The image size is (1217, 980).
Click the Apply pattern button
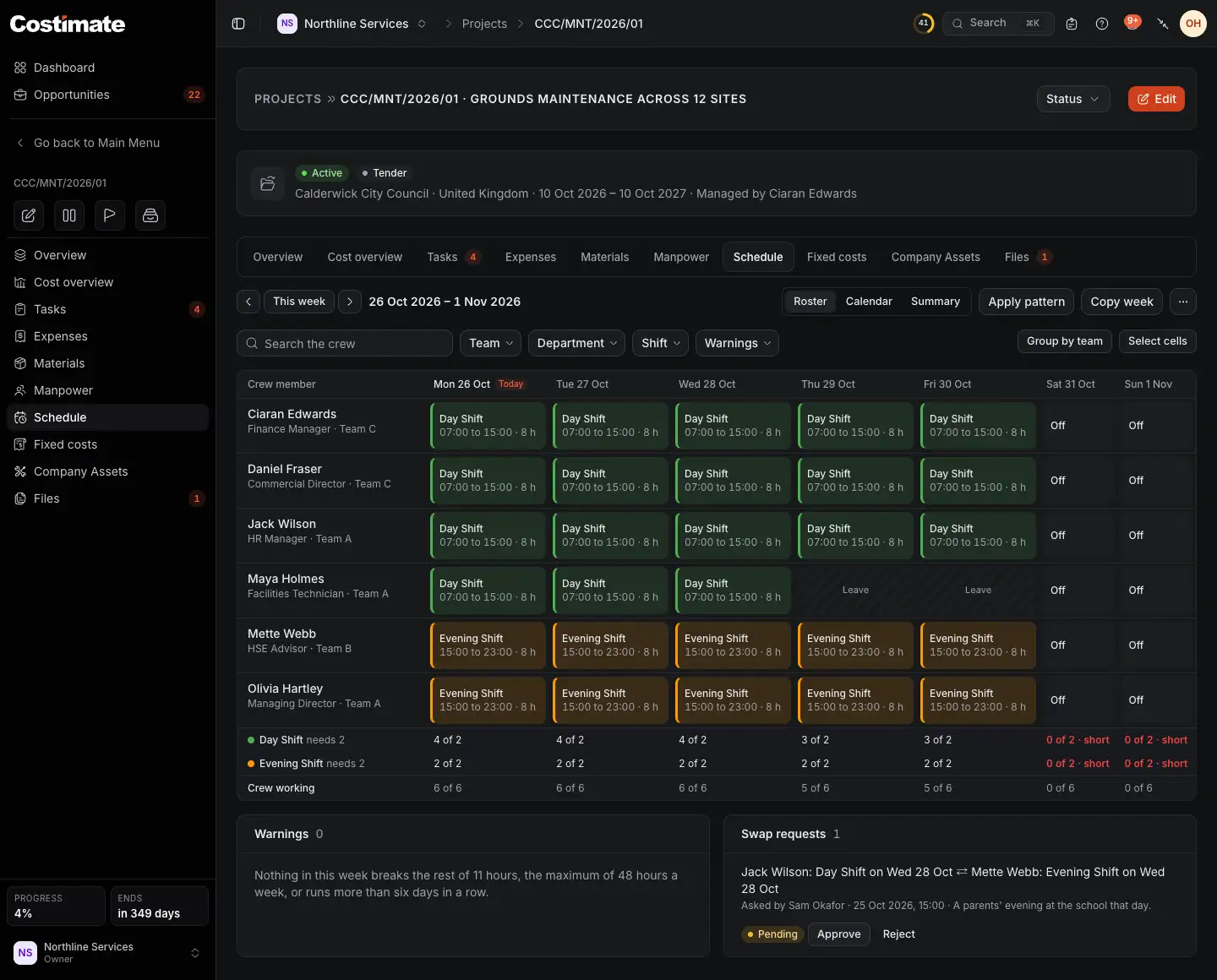point(1027,302)
